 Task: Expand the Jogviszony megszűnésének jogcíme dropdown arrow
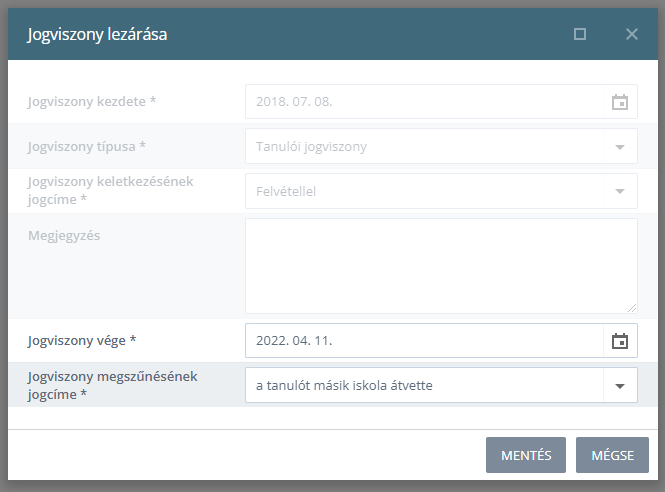tap(620, 386)
